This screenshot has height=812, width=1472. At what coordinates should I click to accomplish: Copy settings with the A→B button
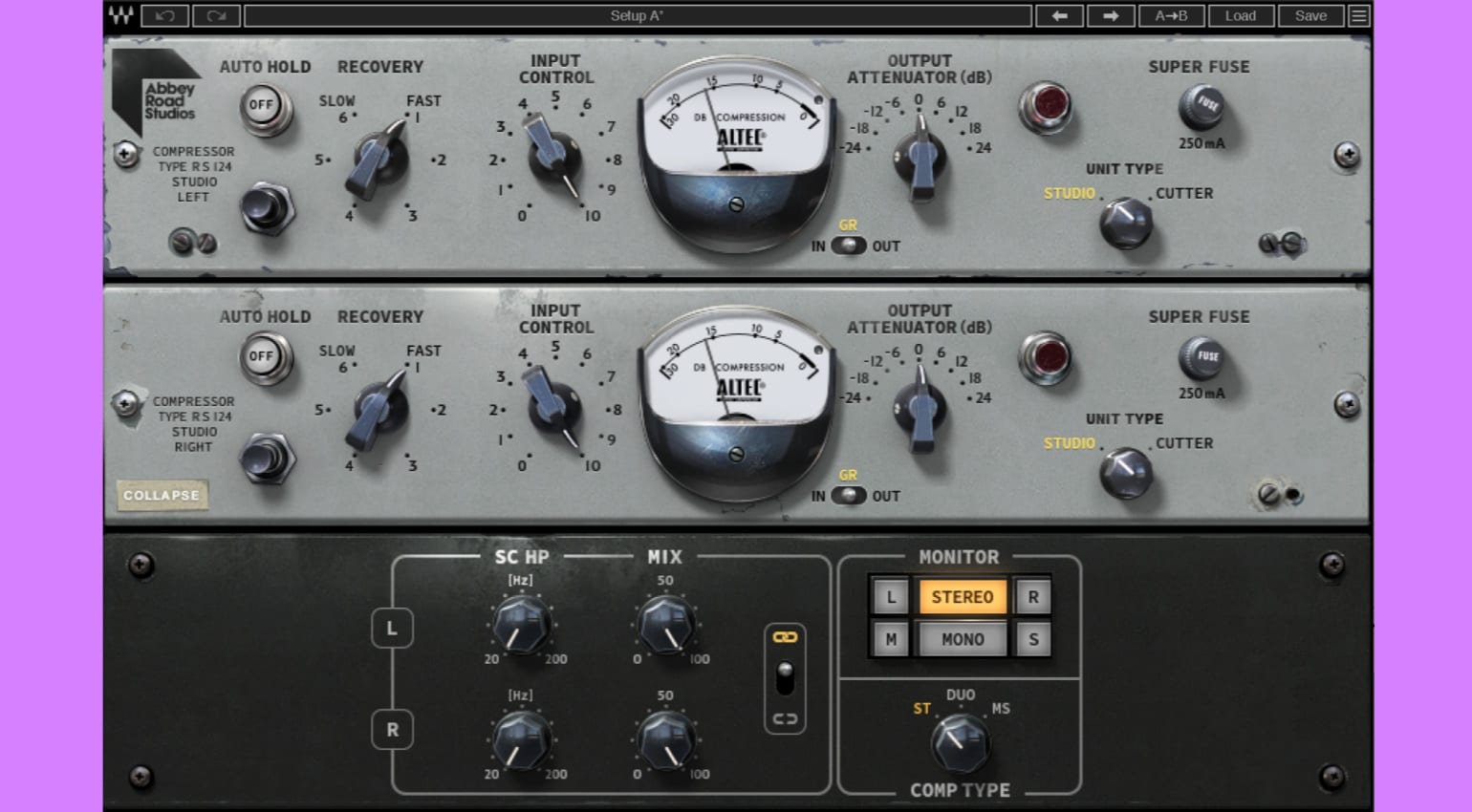[x=1171, y=15]
